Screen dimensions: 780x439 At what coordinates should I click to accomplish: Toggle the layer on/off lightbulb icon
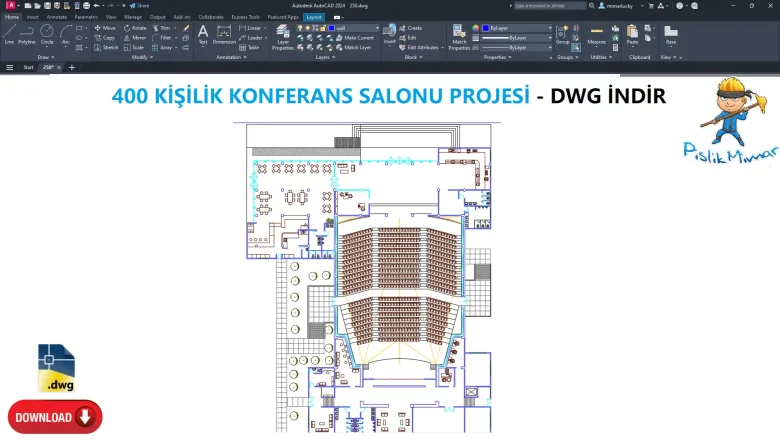(x=300, y=28)
